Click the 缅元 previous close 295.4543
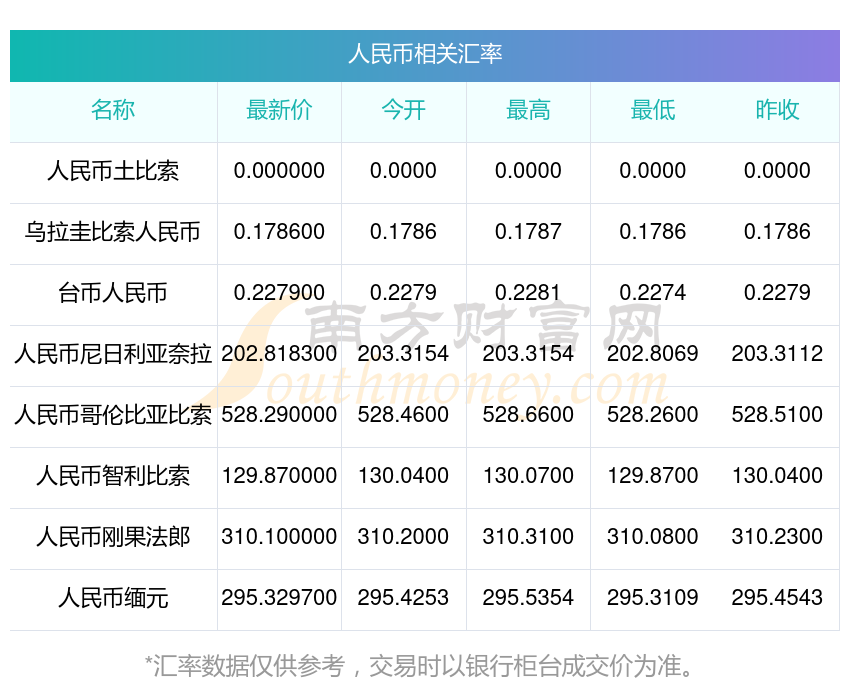Viewport: 850px width, 697px height. 777,598
